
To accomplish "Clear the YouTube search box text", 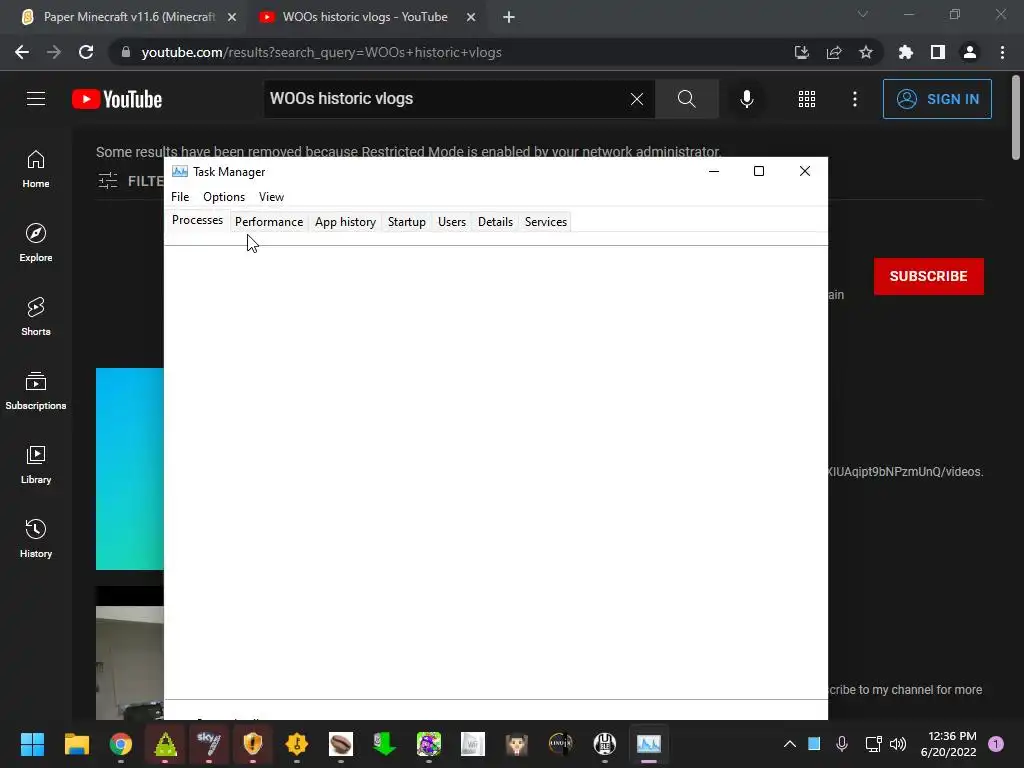I will tap(637, 99).
